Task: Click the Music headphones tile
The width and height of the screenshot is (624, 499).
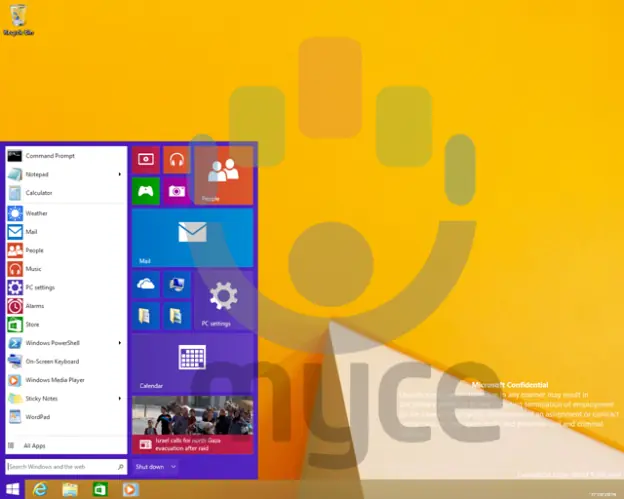Action: coord(177,160)
